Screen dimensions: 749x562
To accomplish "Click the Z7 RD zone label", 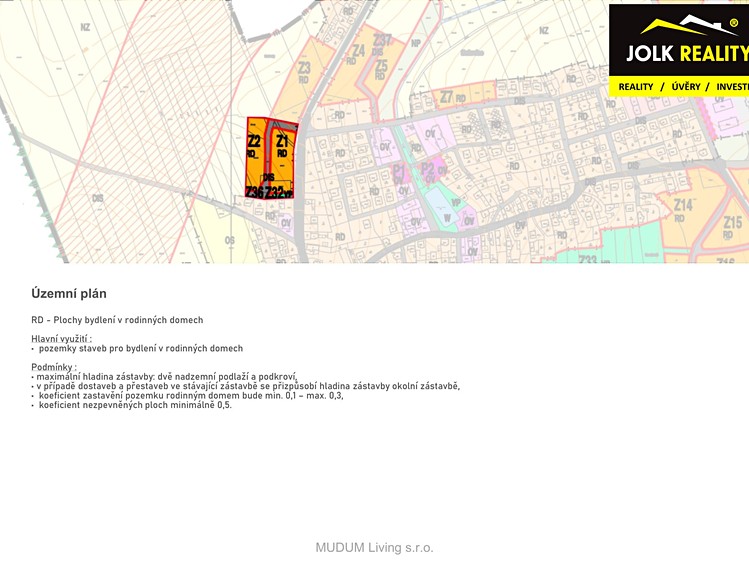I will (452, 97).
